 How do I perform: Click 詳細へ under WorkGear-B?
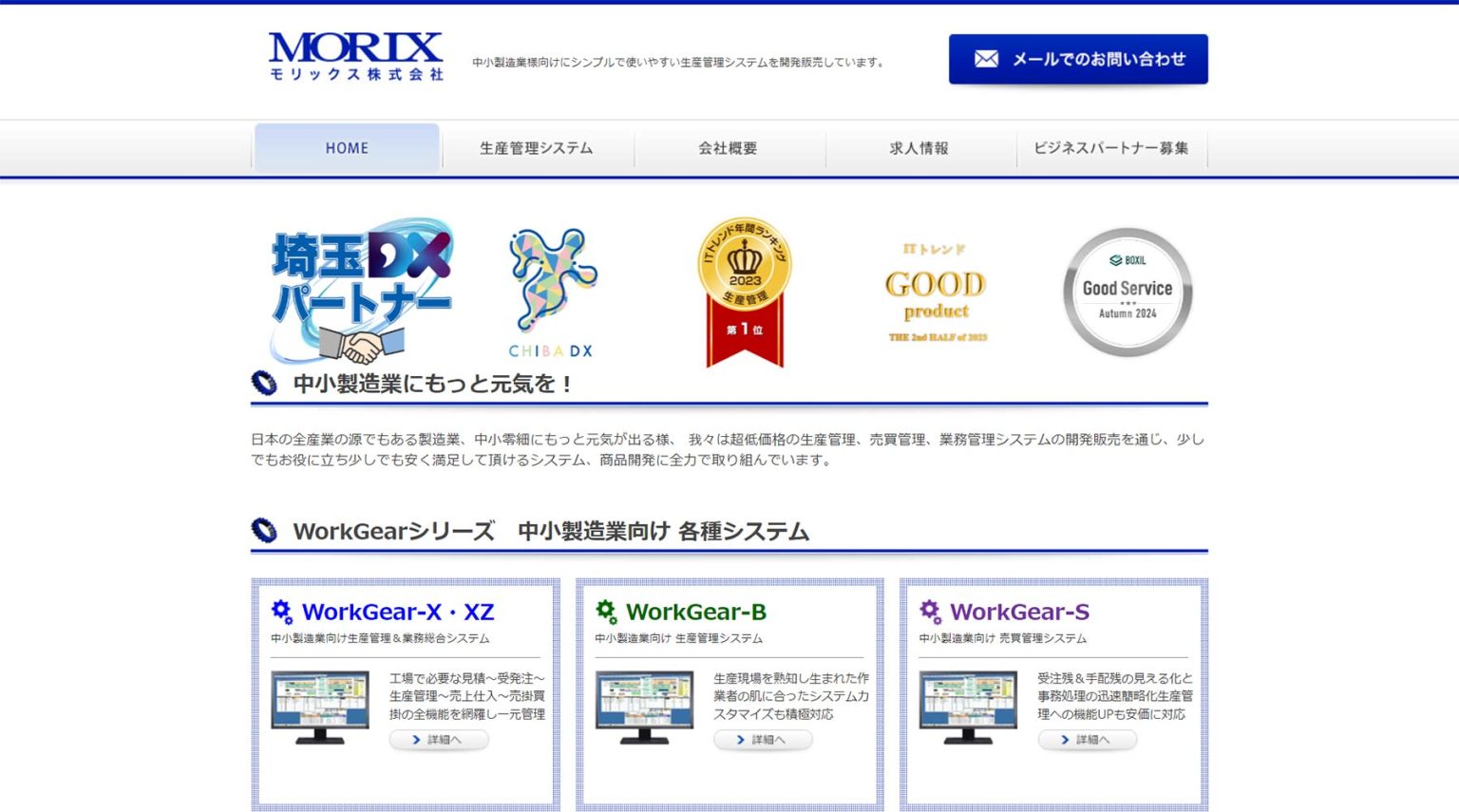pyautogui.click(x=763, y=740)
